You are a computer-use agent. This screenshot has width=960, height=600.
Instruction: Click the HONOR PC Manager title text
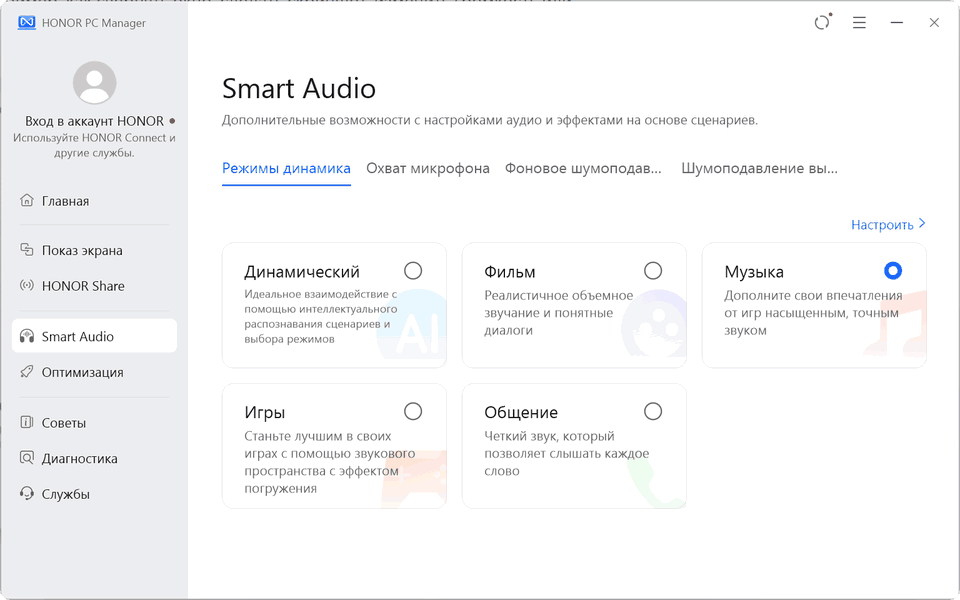(x=94, y=23)
